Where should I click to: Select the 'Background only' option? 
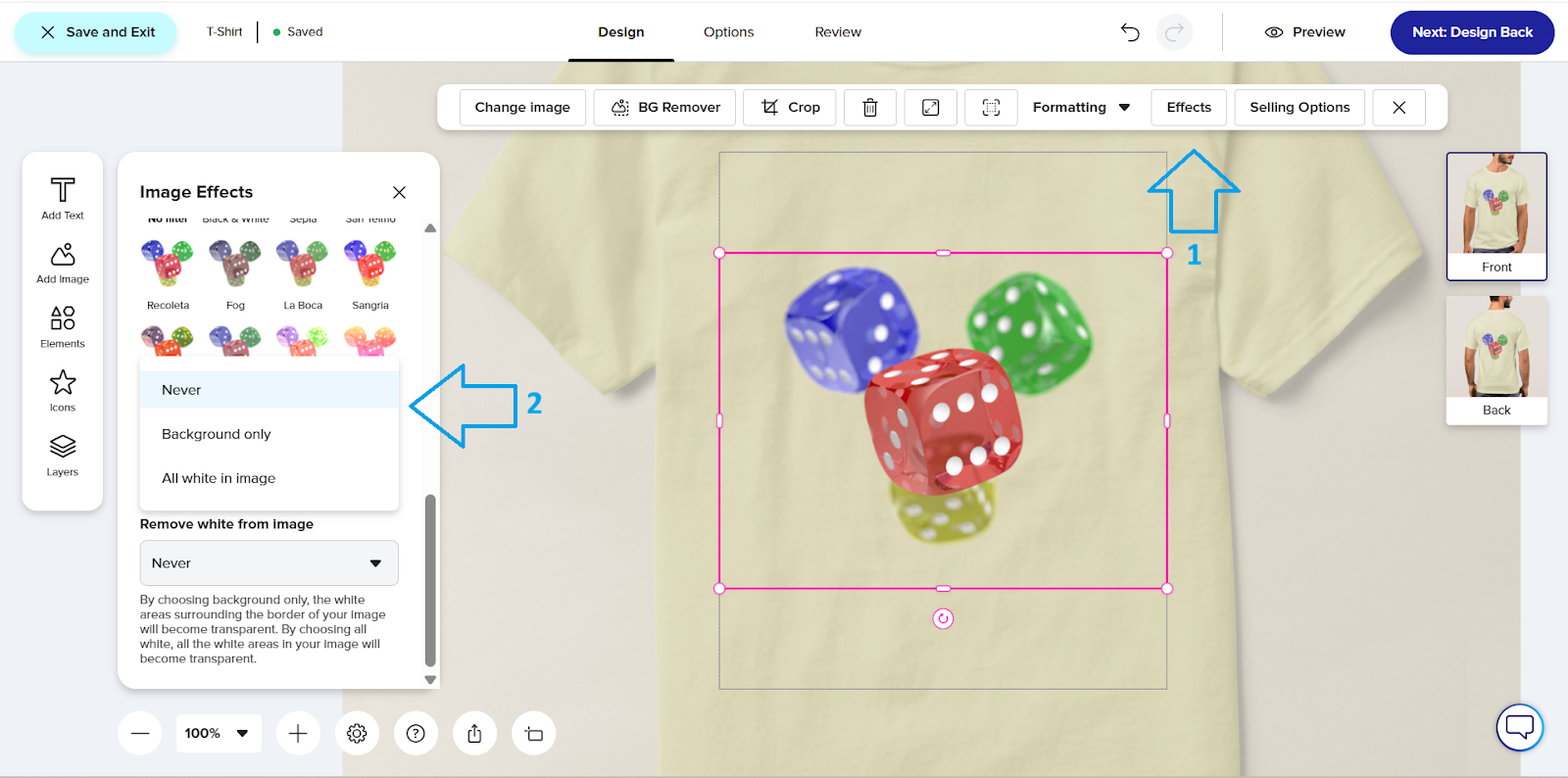pos(217,434)
